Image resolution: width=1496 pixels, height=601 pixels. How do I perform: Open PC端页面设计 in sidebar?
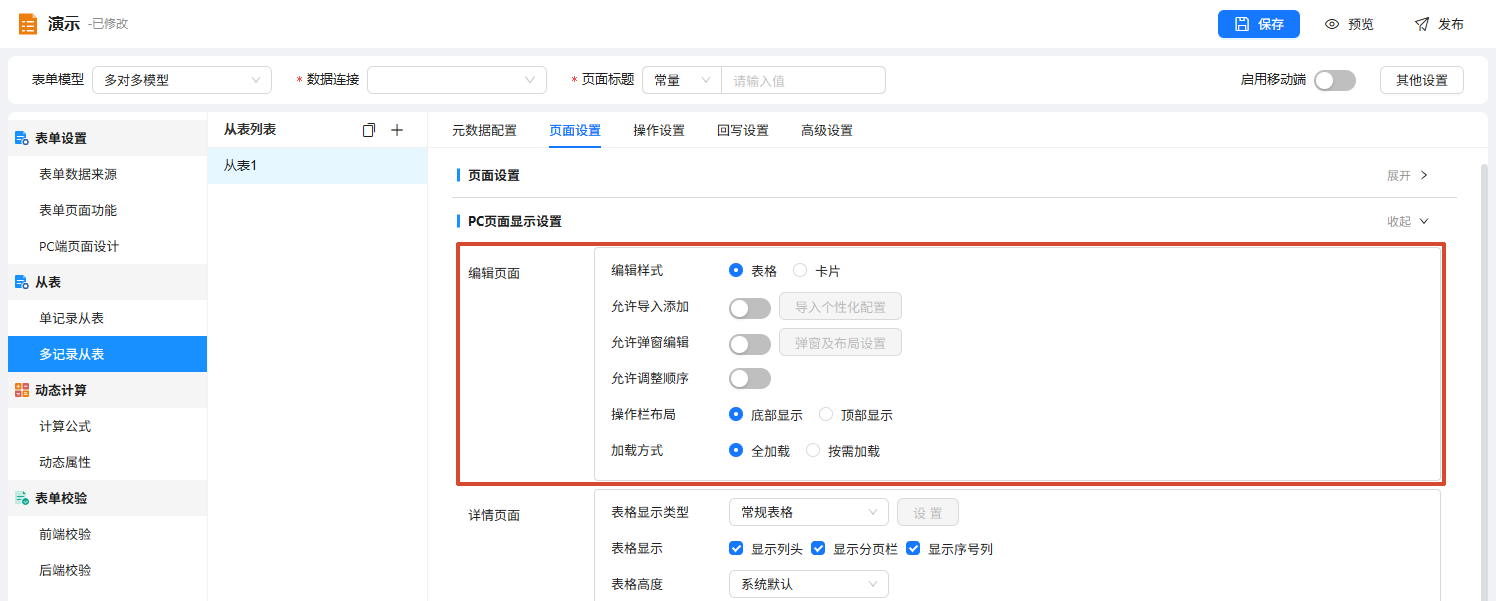107,246
